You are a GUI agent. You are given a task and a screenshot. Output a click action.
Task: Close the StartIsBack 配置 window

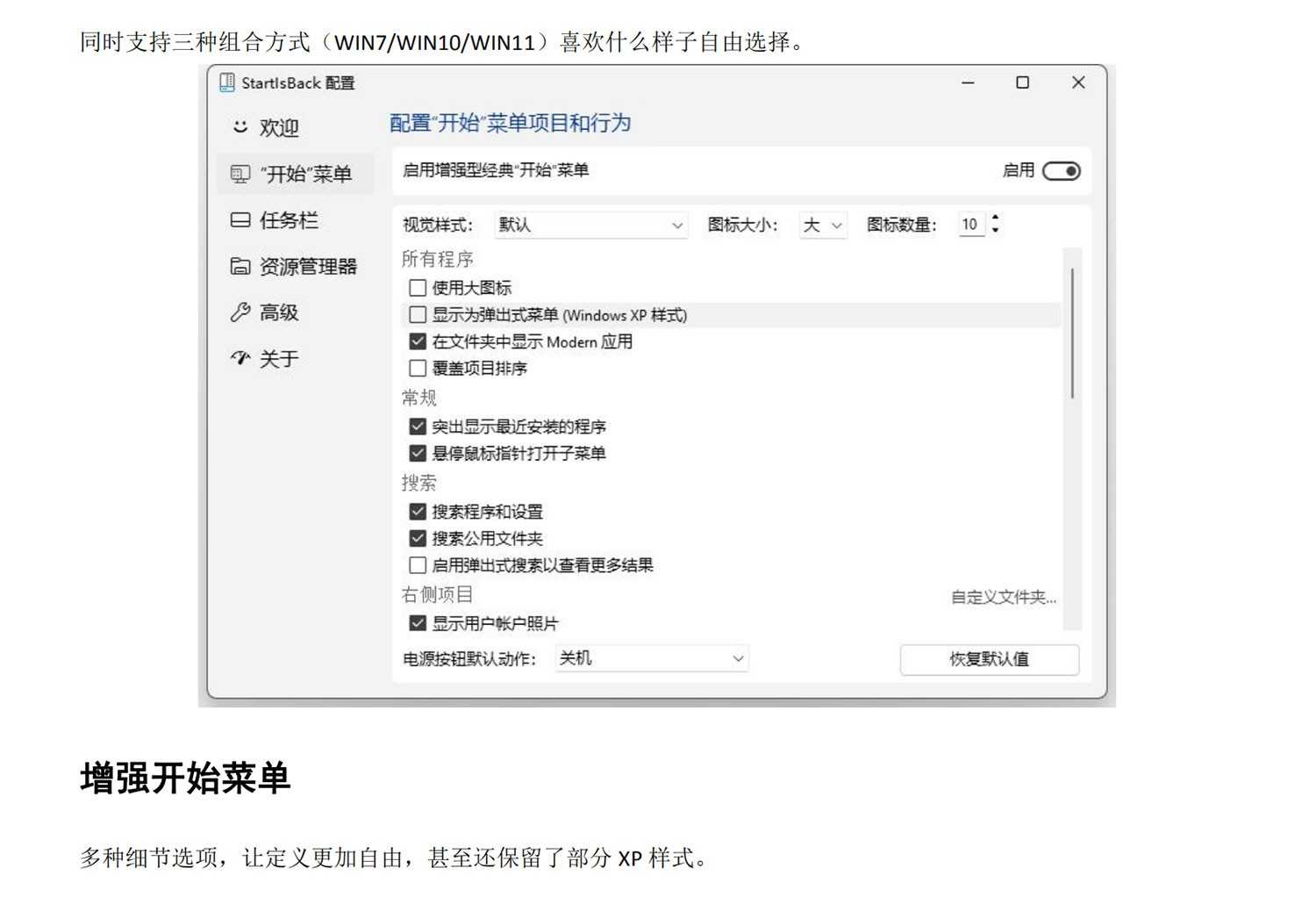point(1078,83)
